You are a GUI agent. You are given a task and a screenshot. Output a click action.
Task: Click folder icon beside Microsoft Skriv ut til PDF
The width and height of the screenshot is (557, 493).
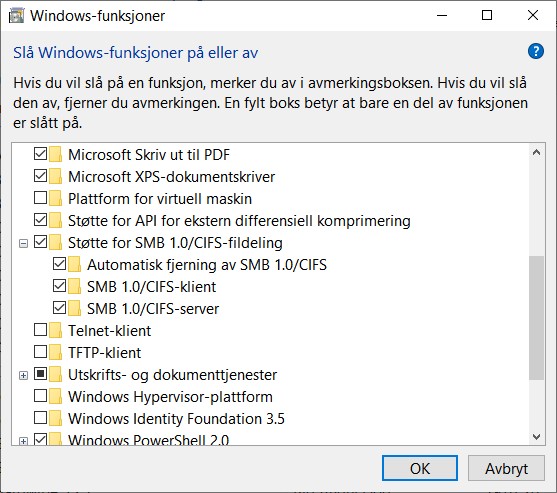(x=56, y=154)
